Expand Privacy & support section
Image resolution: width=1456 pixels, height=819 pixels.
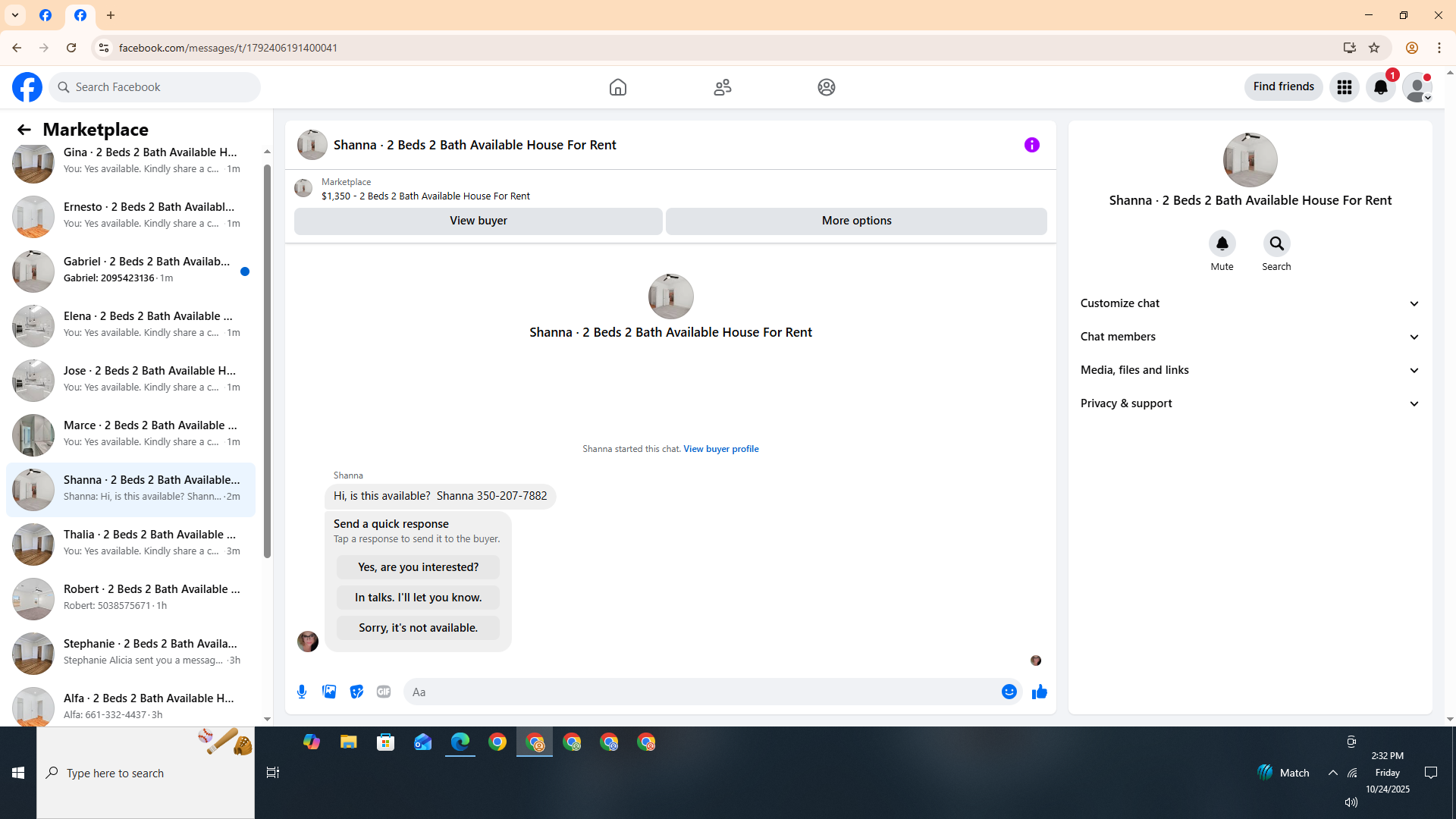(1250, 403)
